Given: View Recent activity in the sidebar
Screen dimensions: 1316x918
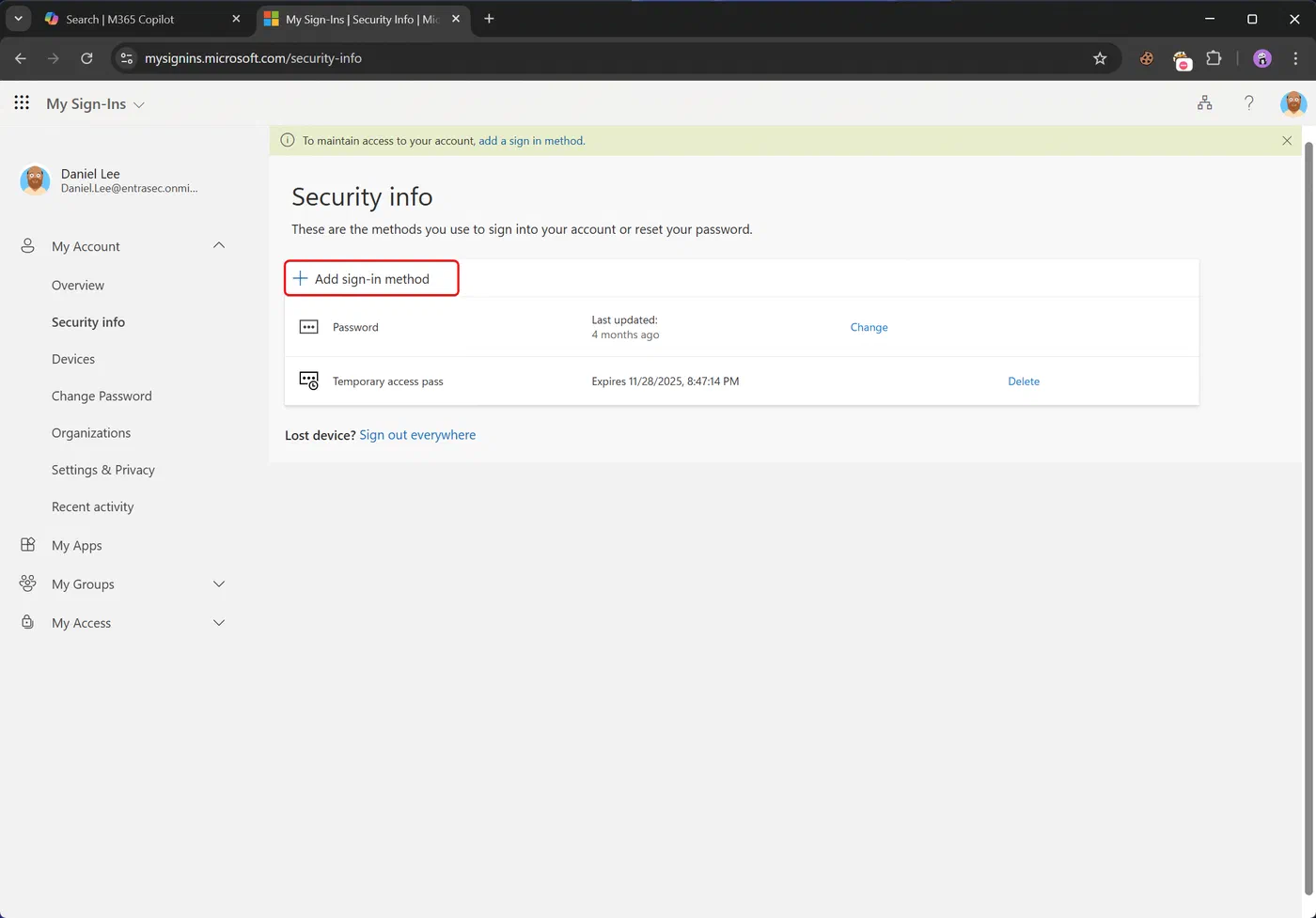Looking at the screenshot, I should tap(93, 506).
